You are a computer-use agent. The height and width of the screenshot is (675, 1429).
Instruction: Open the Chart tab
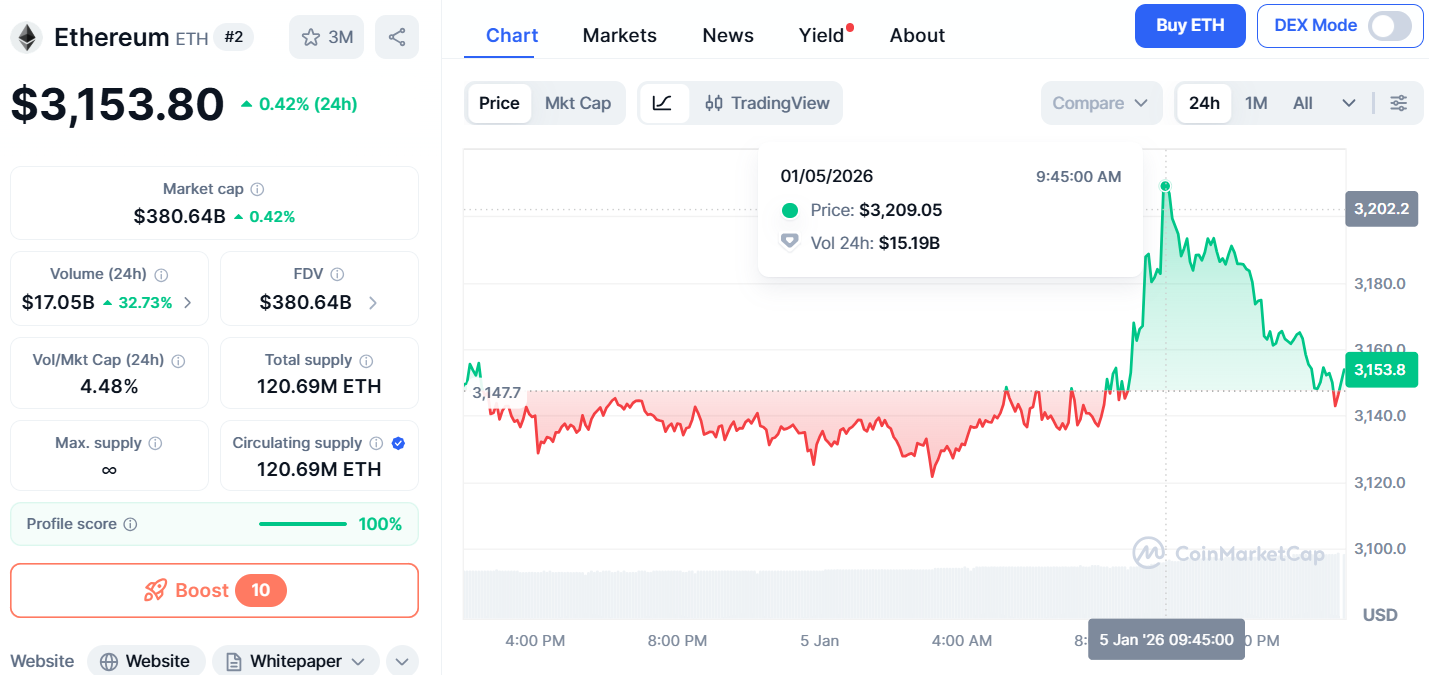tap(512, 35)
